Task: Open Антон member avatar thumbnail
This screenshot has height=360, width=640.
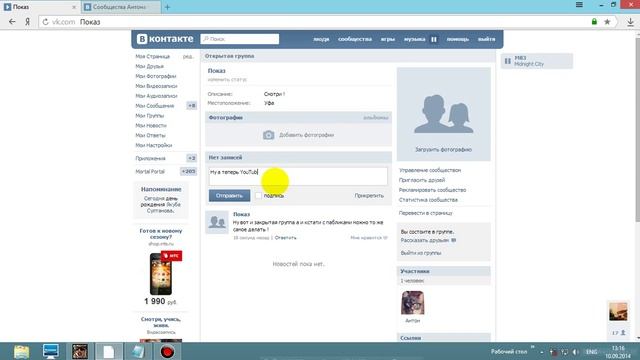Action: pyautogui.click(x=413, y=302)
